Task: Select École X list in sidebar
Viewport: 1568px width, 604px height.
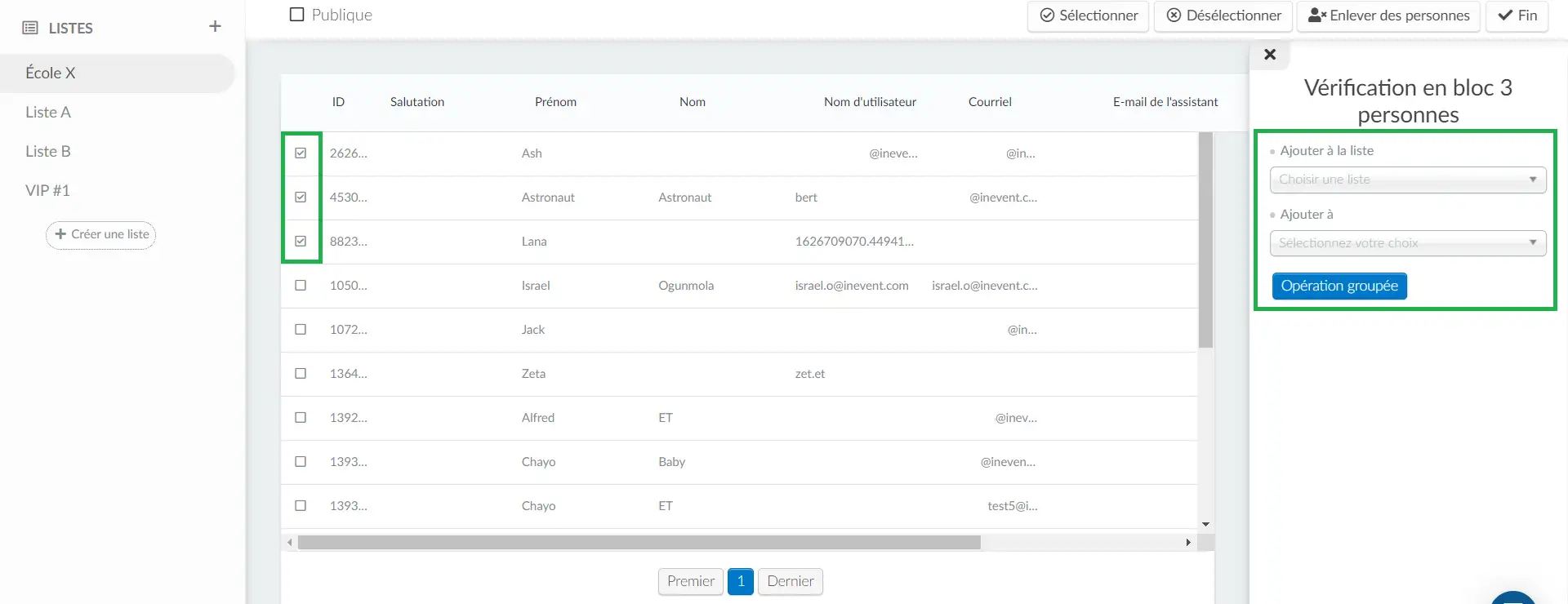Action: 118,73
